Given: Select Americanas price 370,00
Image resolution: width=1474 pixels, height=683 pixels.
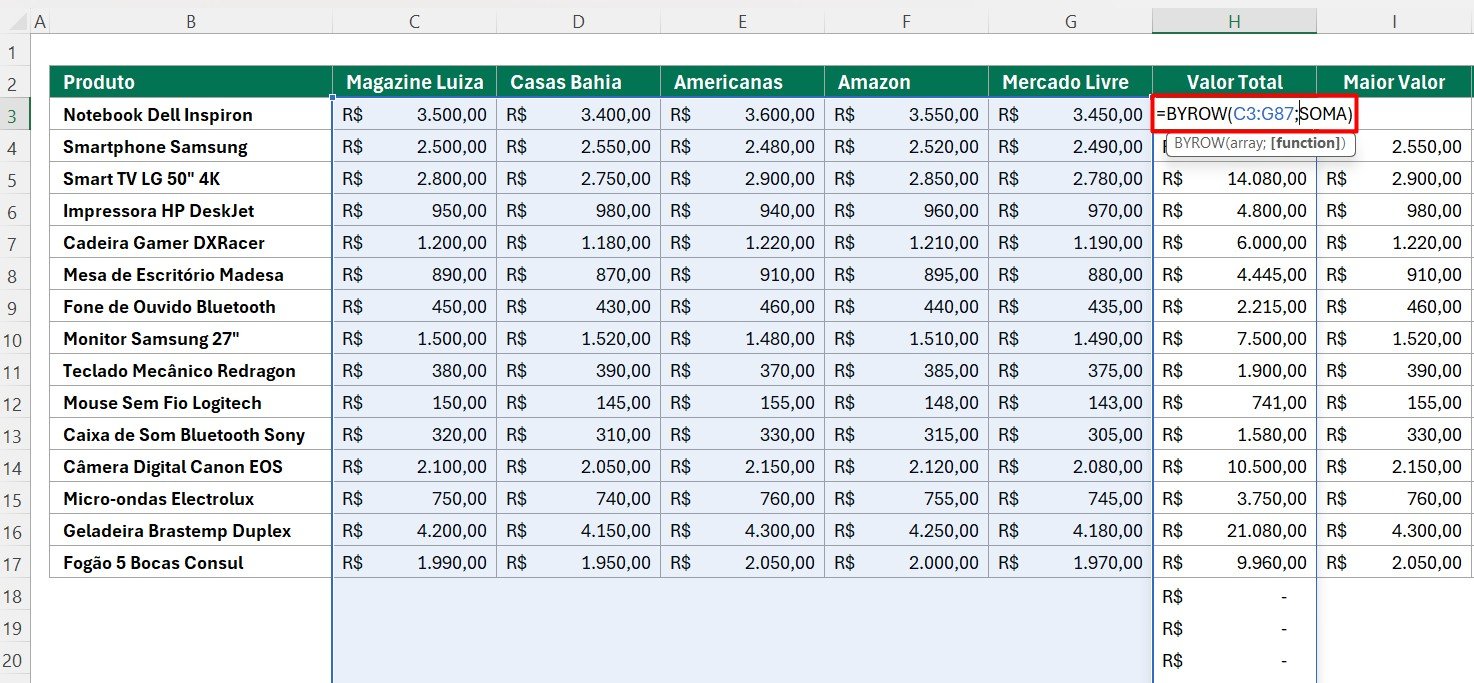Looking at the screenshot, I should click(x=742, y=370).
